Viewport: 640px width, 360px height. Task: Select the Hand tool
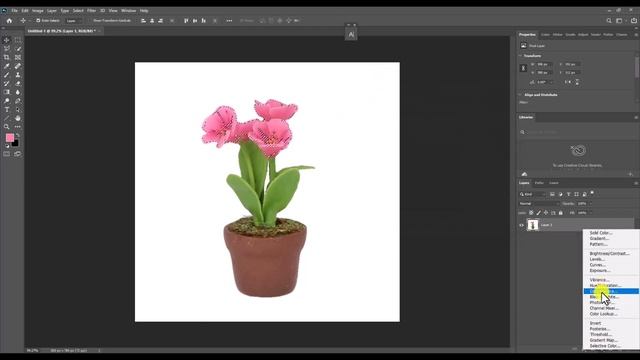click(18, 118)
